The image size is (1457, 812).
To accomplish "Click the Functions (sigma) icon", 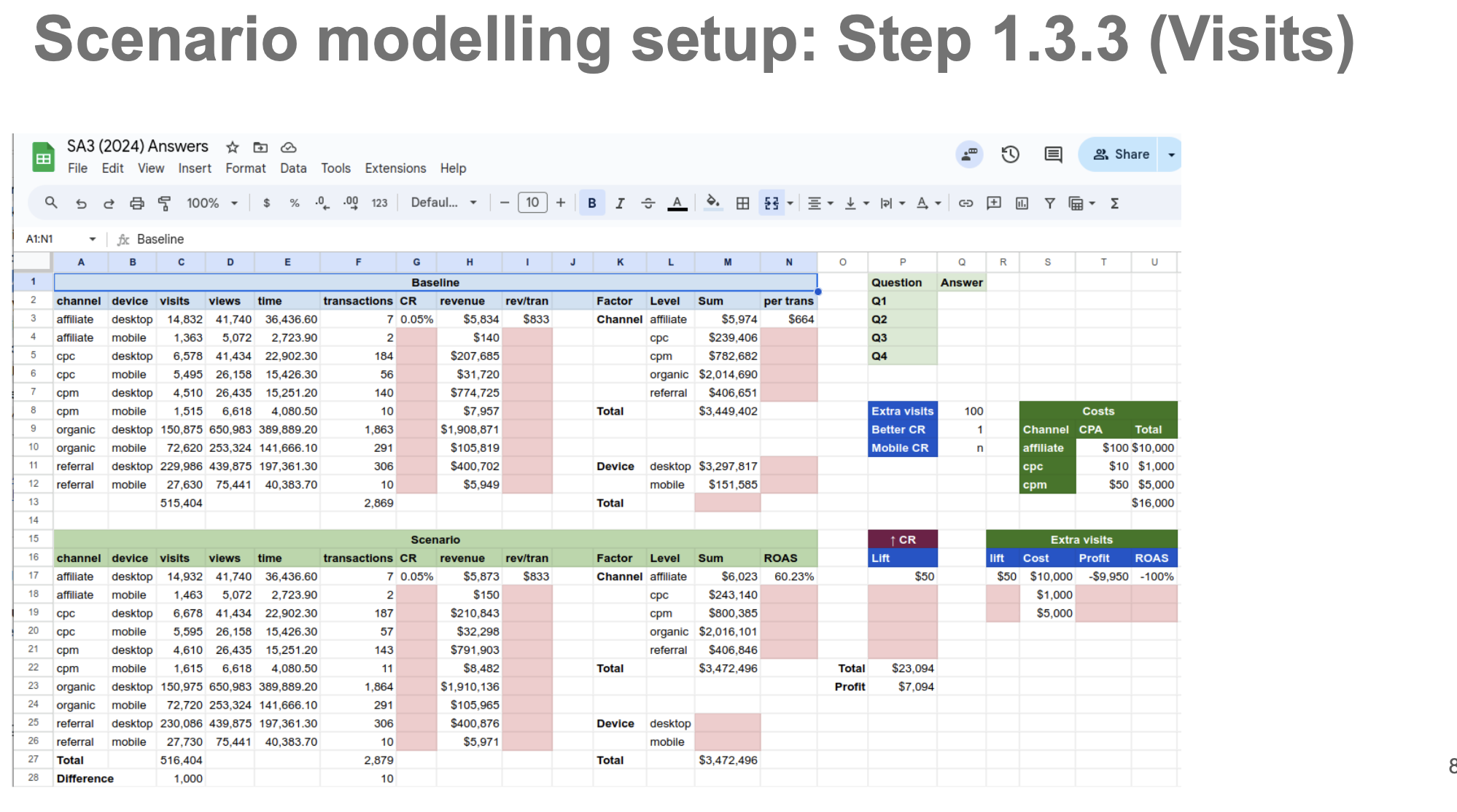I will point(1114,203).
